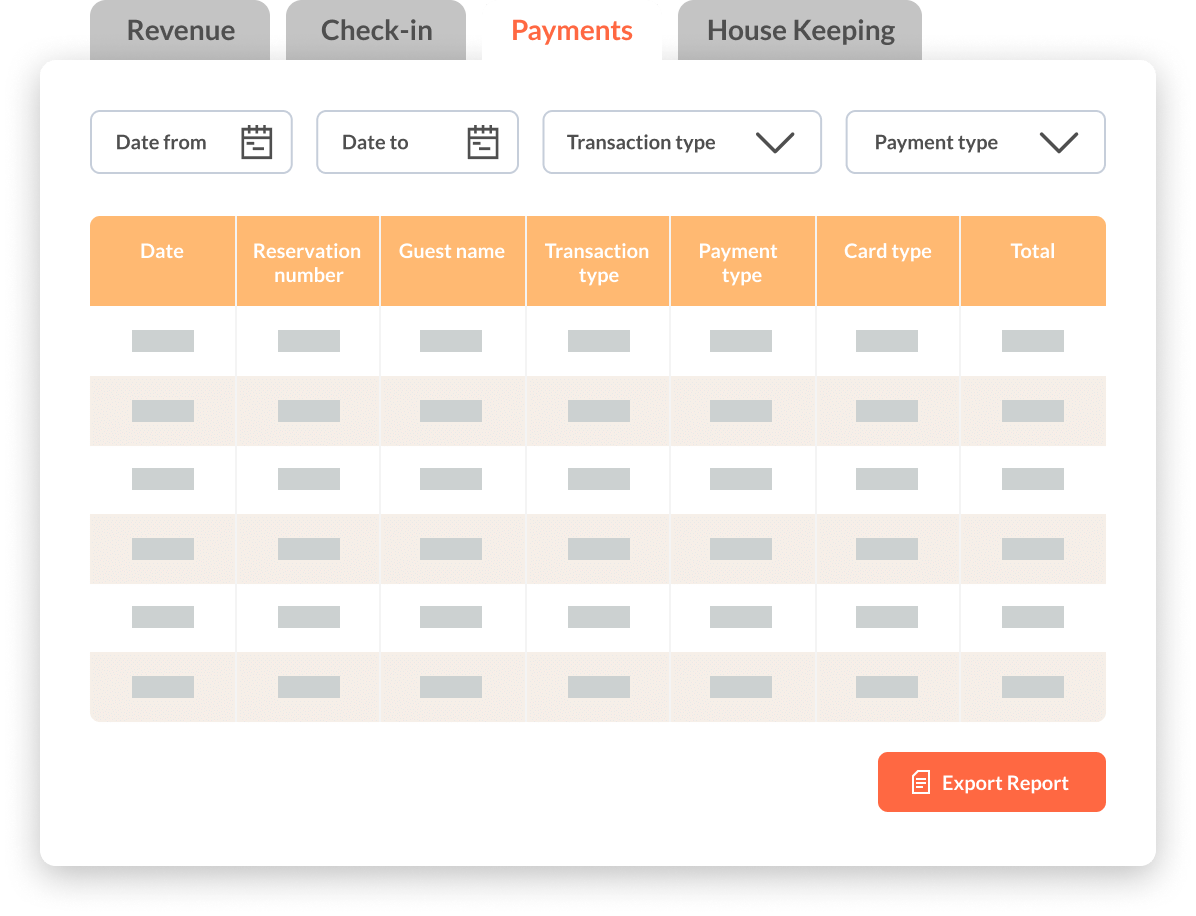Screen dimensions: 1196x916
Task: Open the Check-in tab
Action: [376, 31]
